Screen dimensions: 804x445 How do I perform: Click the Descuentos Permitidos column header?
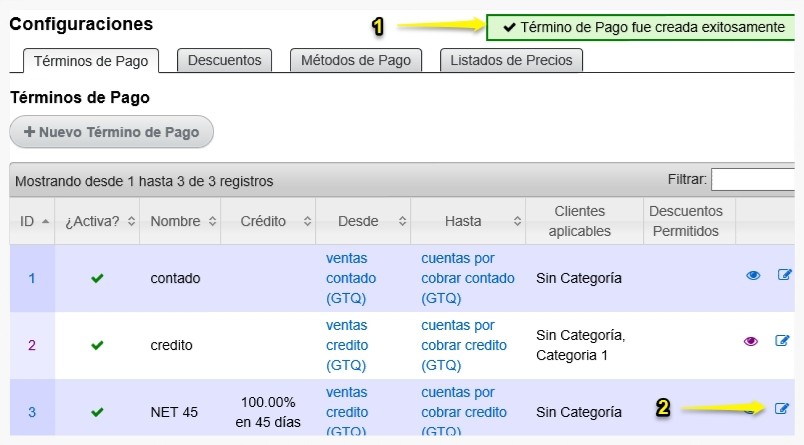(686, 221)
